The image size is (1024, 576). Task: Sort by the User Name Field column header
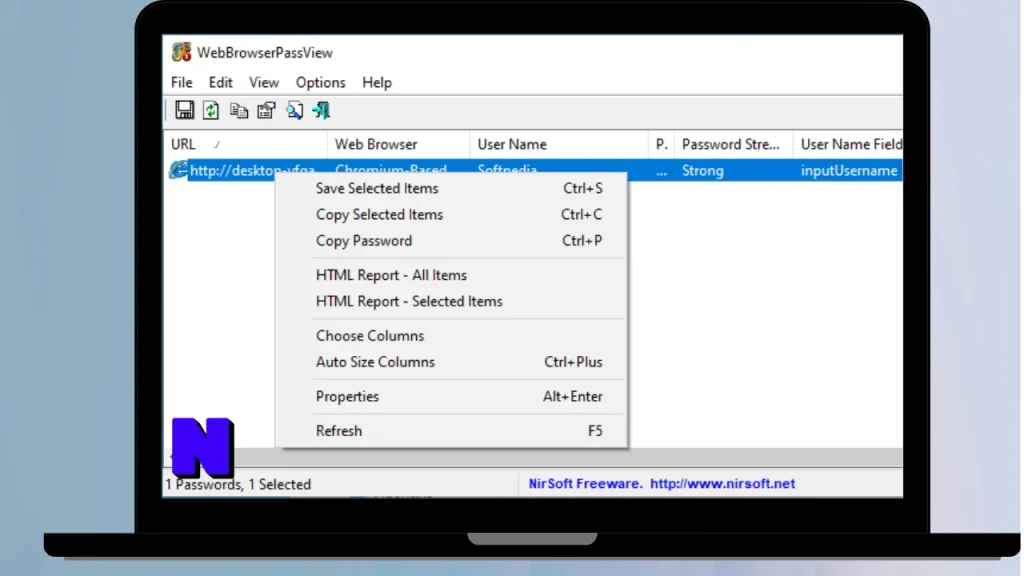pos(848,144)
